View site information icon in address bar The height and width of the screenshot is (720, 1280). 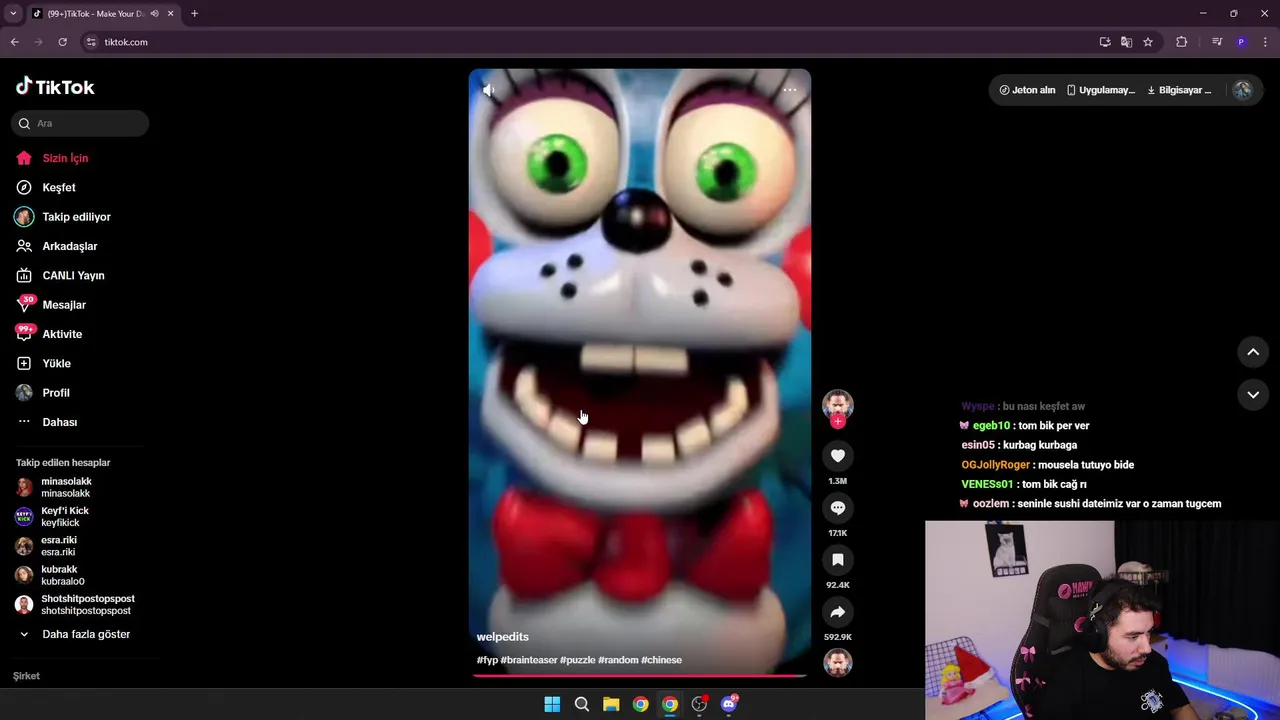(x=91, y=42)
